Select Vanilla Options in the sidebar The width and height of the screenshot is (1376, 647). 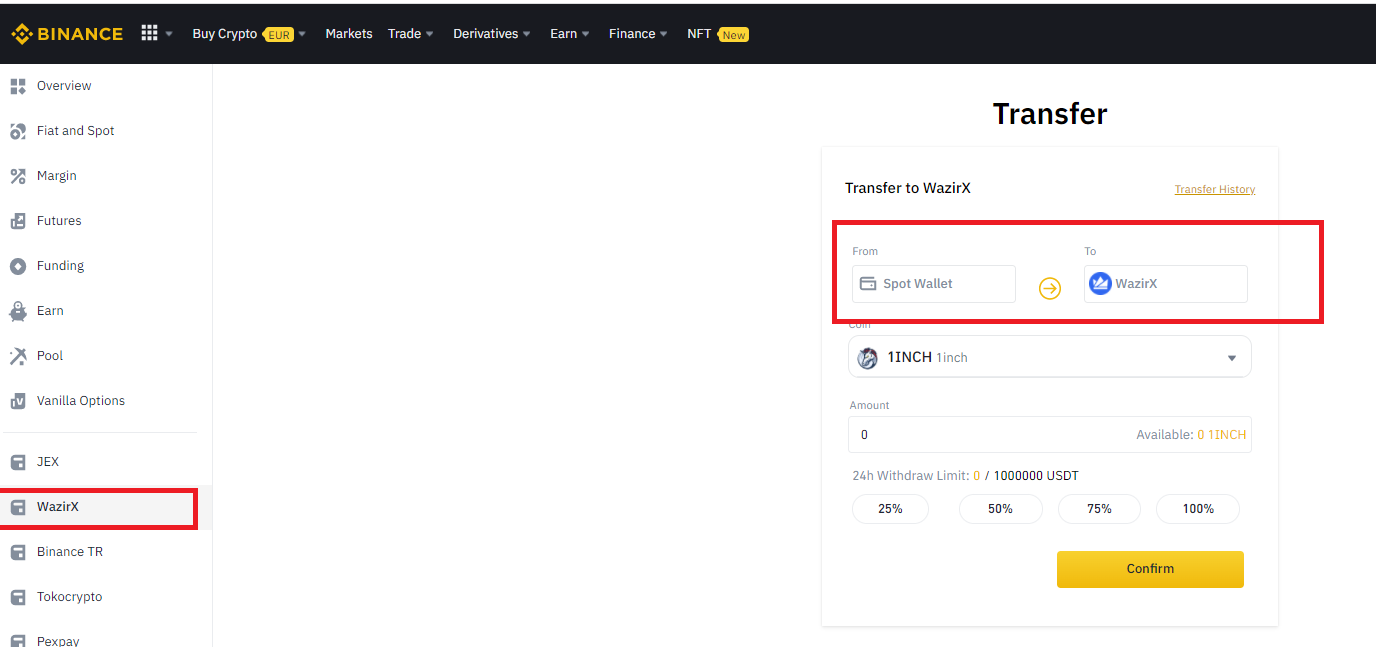[81, 401]
